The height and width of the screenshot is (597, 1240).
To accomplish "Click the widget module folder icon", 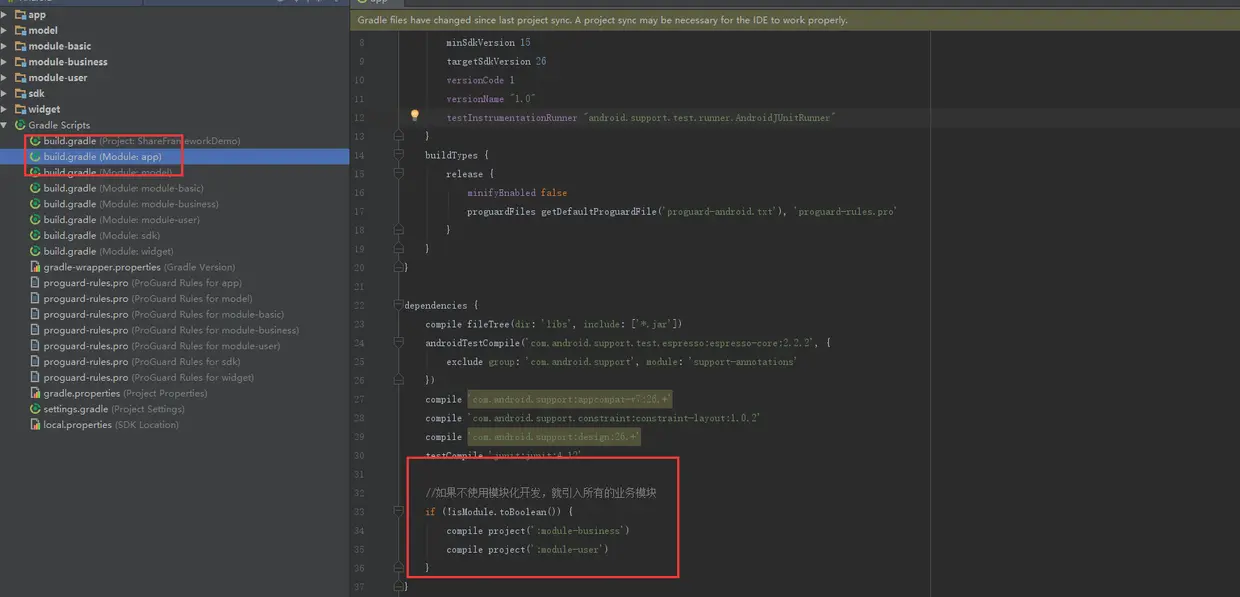I will tap(20, 109).
